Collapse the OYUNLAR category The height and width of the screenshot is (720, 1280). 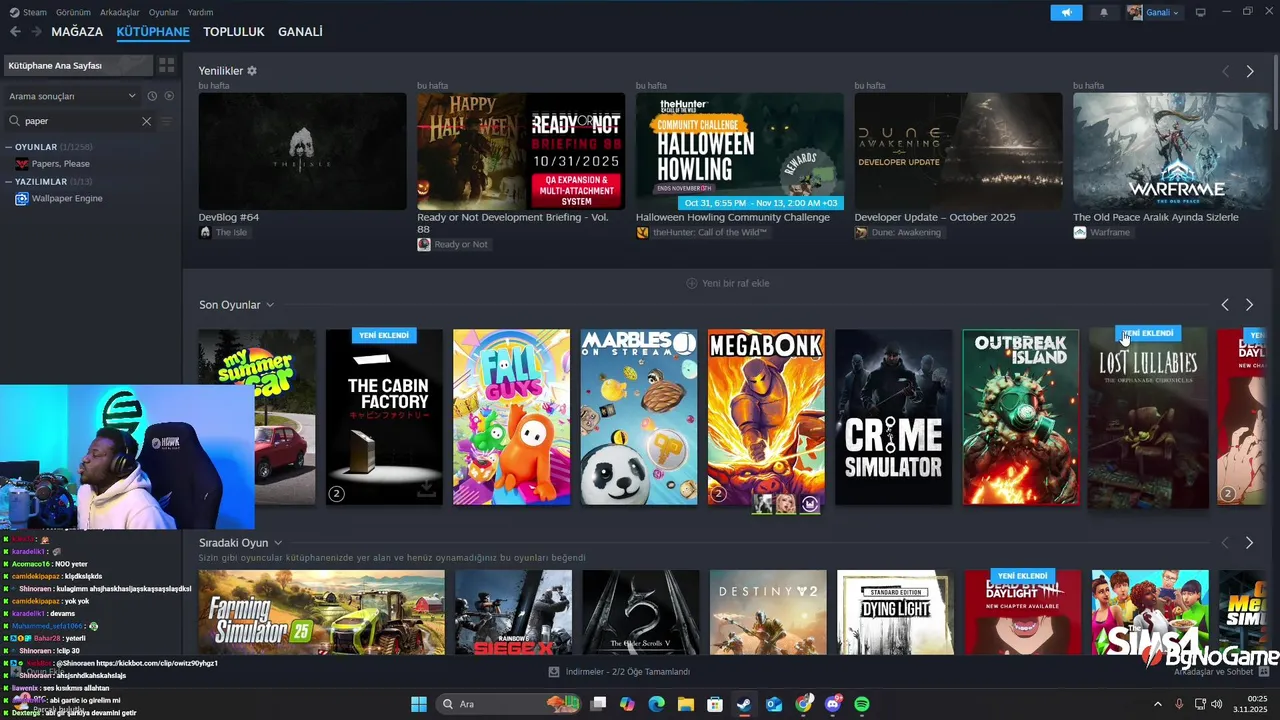tap(9, 147)
